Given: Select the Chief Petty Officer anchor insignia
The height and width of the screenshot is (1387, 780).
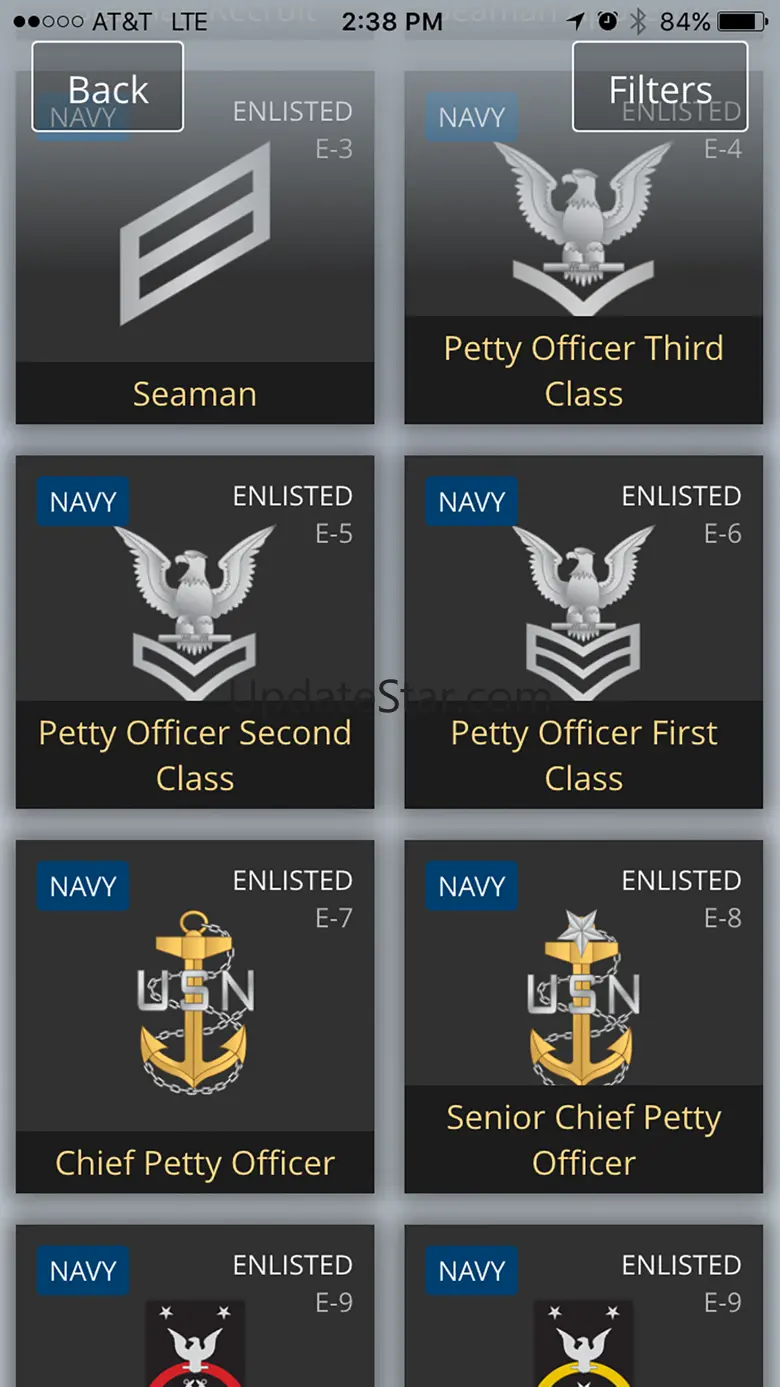Looking at the screenshot, I should coord(195,1000).
